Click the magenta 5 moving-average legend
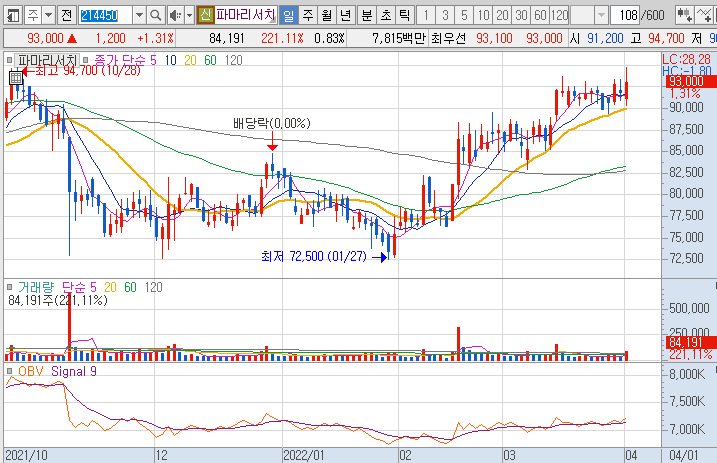This screenshot has height=463, width=717. [153, 60]
